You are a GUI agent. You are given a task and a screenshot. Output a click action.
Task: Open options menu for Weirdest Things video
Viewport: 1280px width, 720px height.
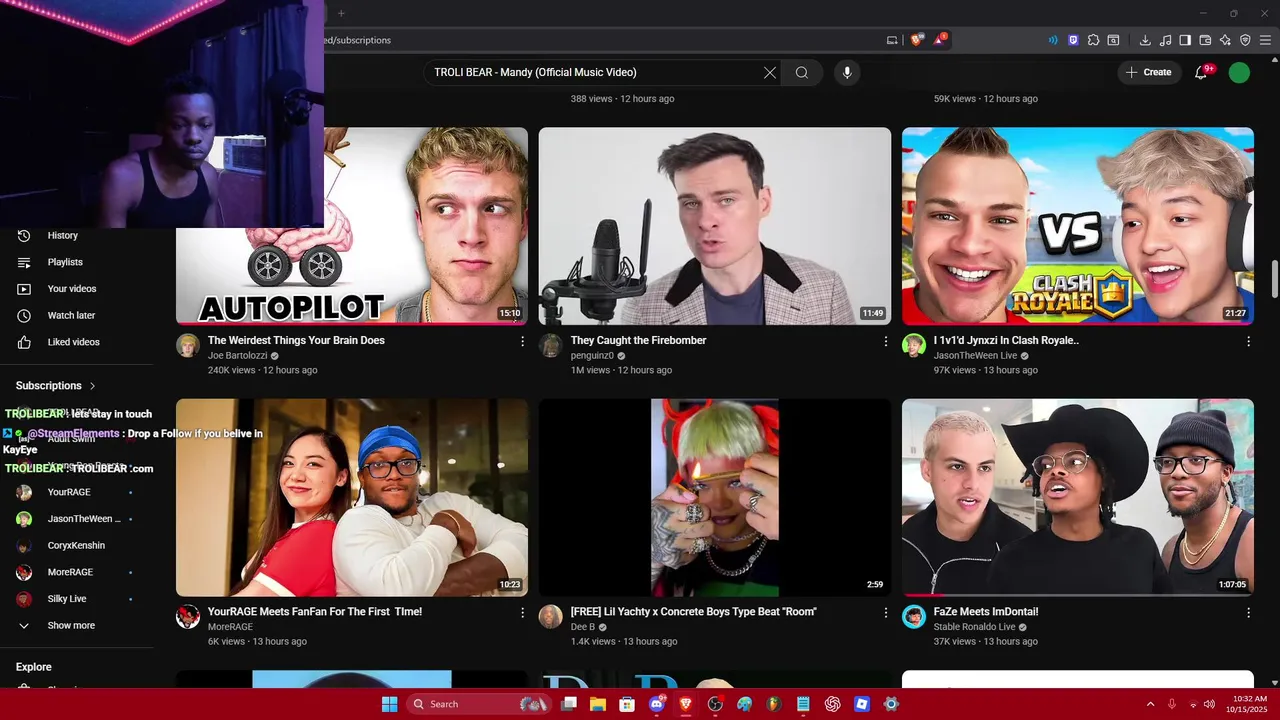pos(522,341)
